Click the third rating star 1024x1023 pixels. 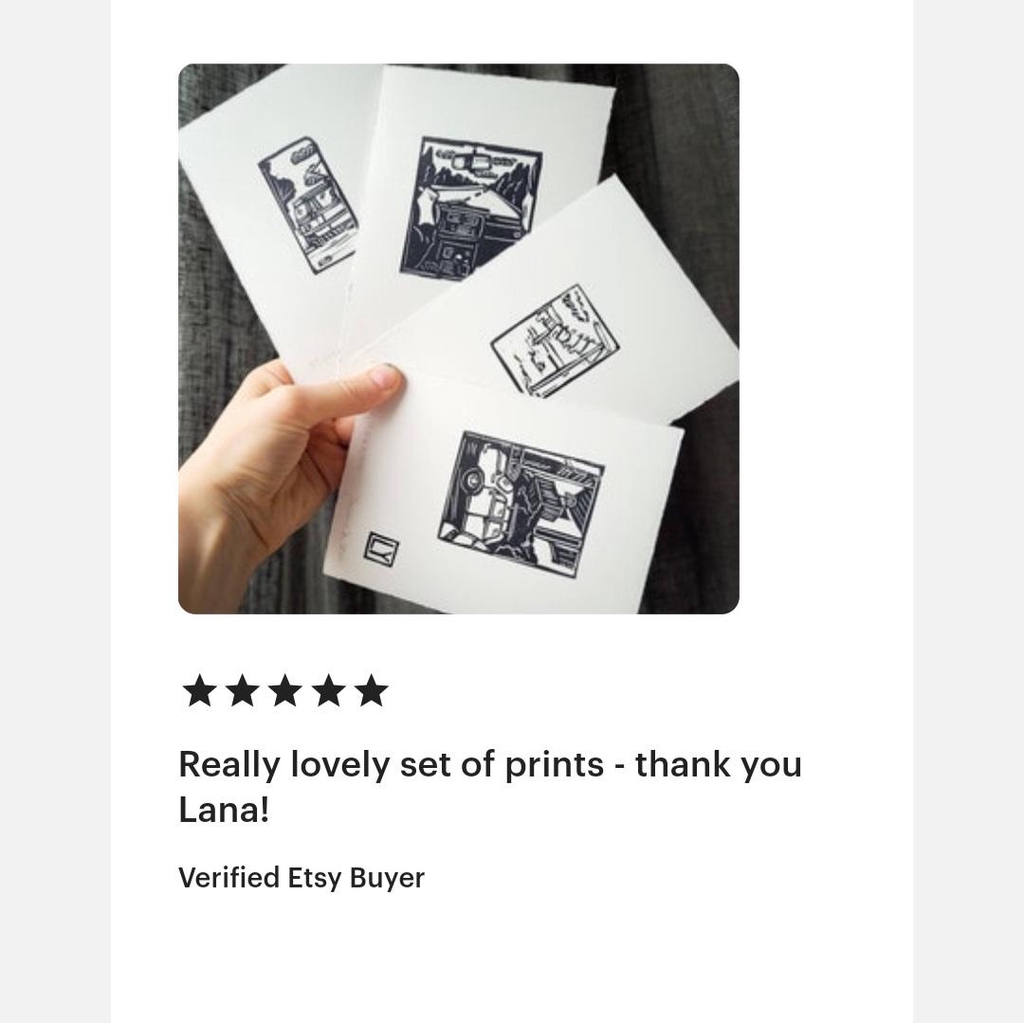click(285, 690)
